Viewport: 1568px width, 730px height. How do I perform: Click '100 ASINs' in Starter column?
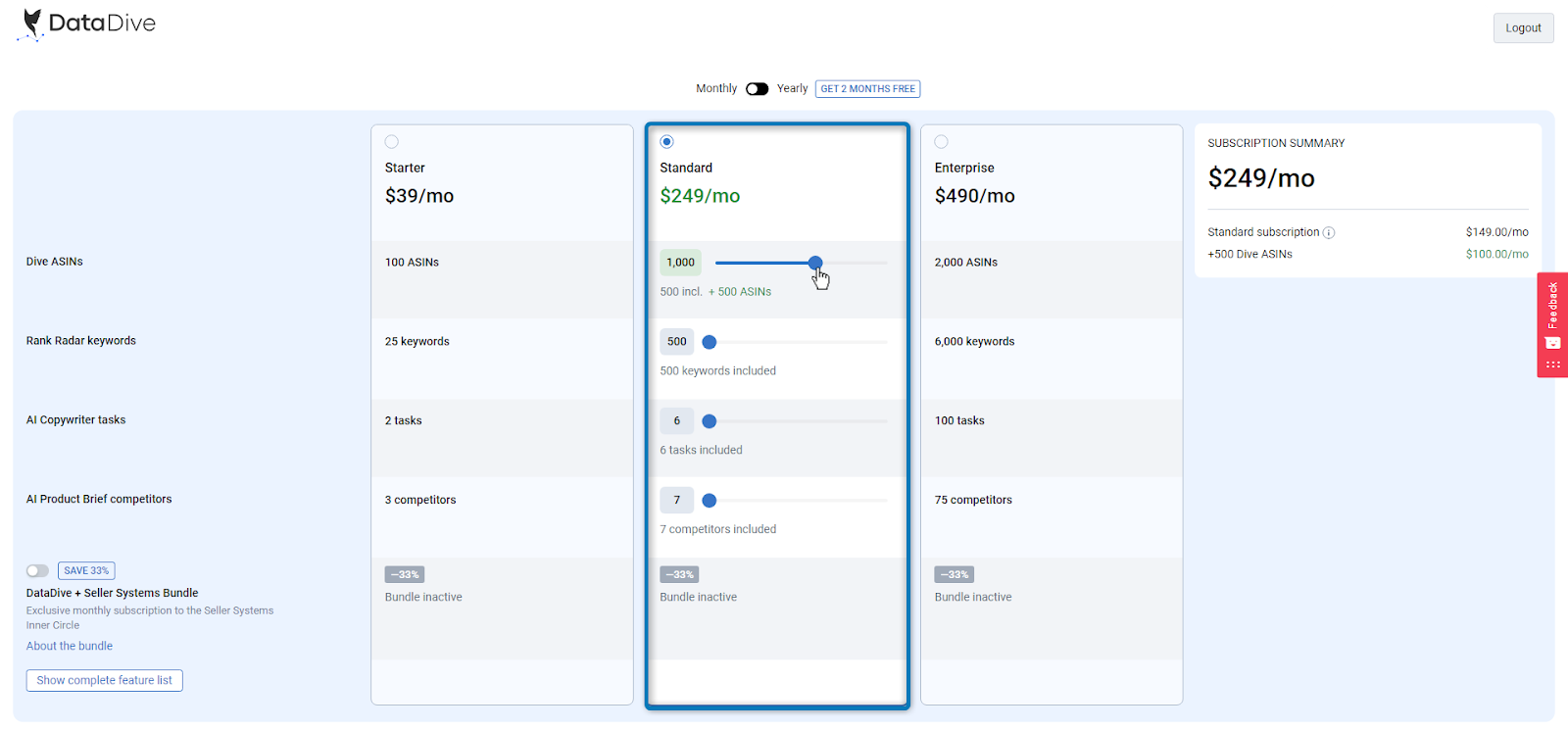tap(412, 263)
